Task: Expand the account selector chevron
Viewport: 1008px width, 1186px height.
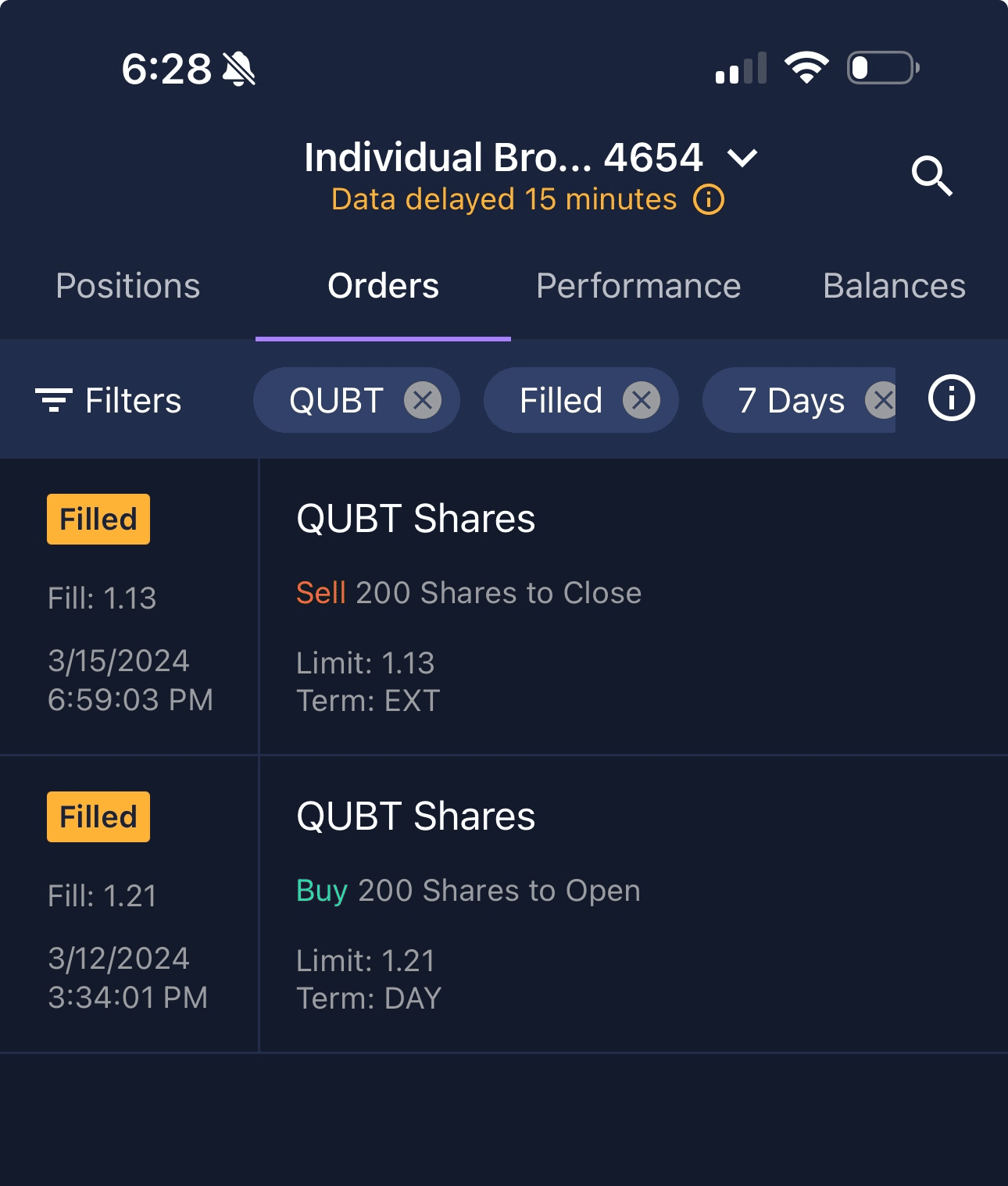Action: click(x=742, y=159)
